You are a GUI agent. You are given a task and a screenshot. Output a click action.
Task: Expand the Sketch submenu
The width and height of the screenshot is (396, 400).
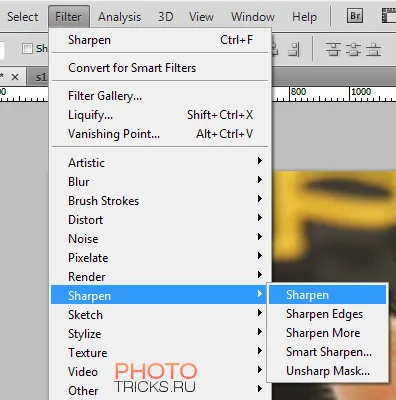pos(160,315)
